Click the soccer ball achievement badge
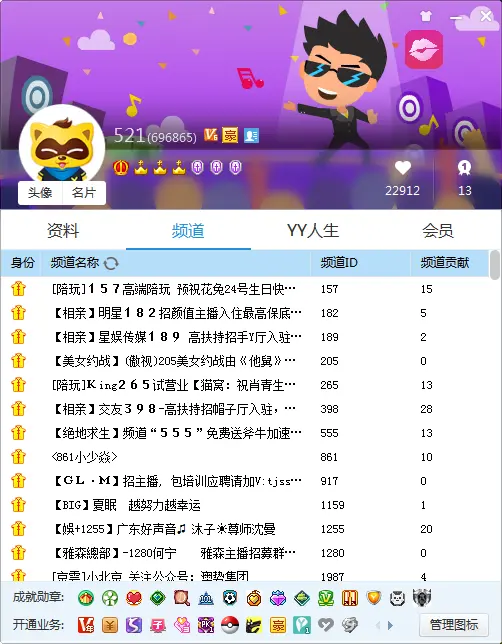This screenshot has width=502, height=644. pos(230,598)
